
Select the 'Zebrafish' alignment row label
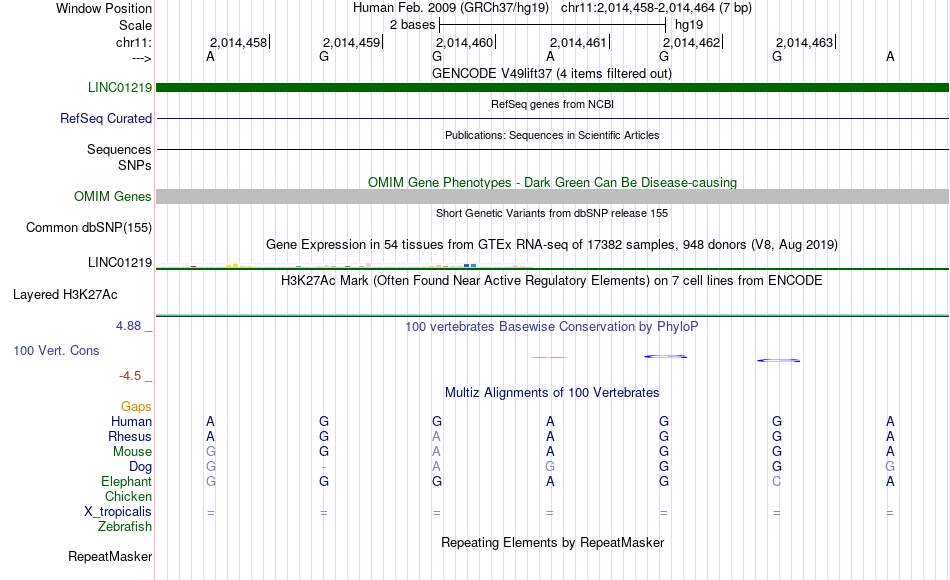125,526
